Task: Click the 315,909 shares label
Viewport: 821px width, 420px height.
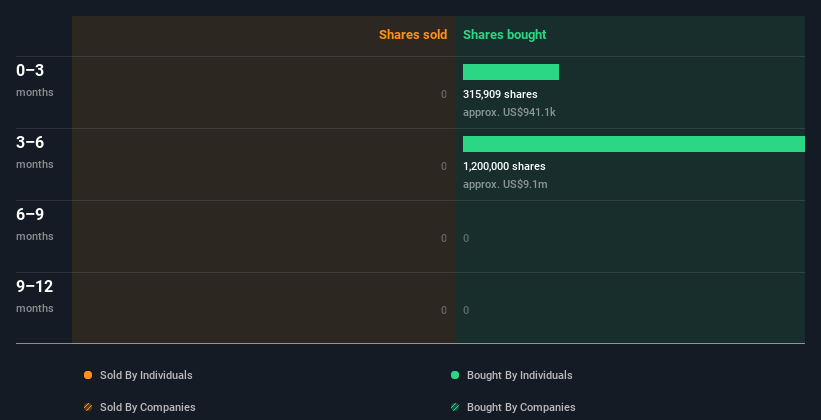Action: coord(500,94)
